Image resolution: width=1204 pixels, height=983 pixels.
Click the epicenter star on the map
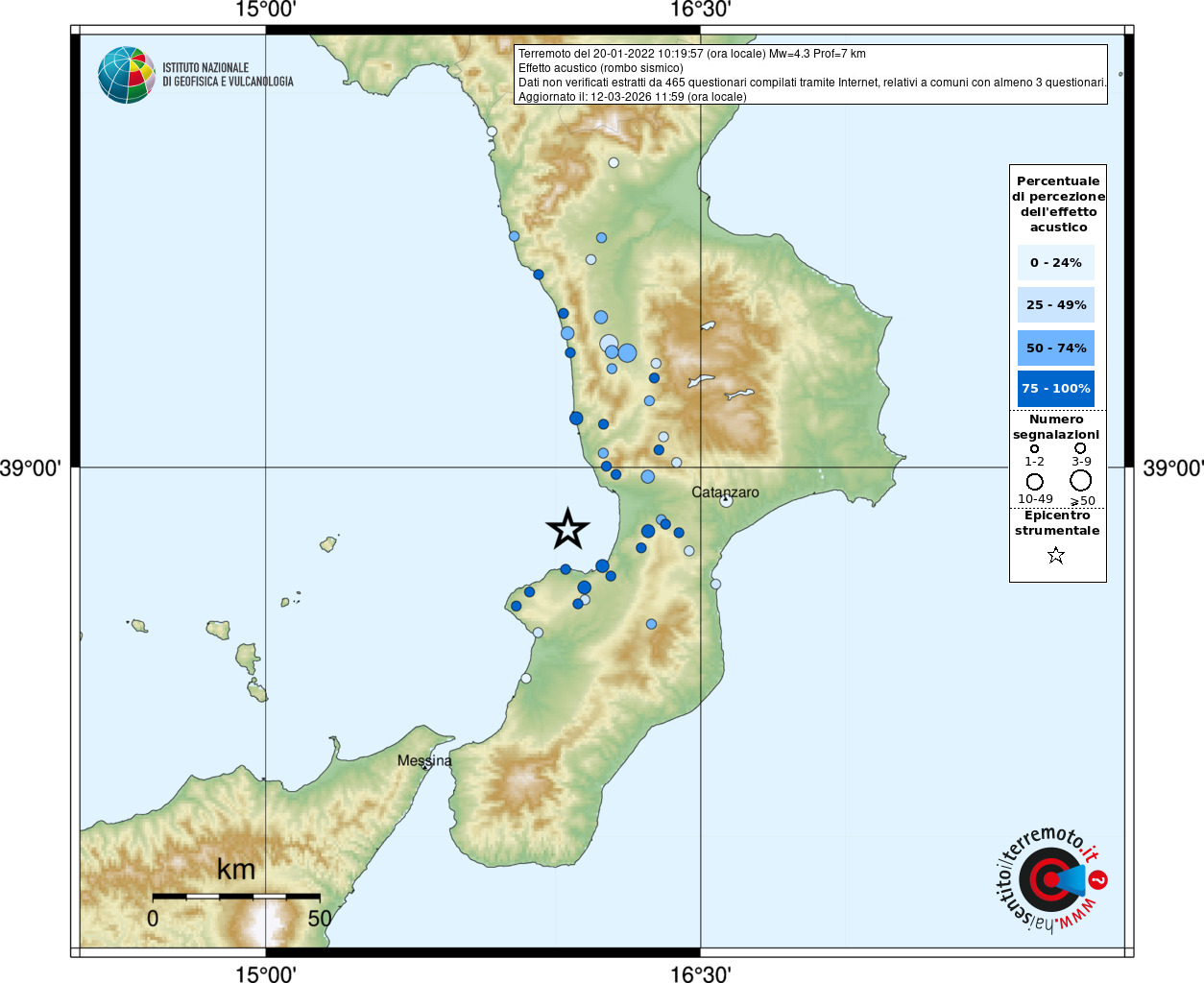567,529
